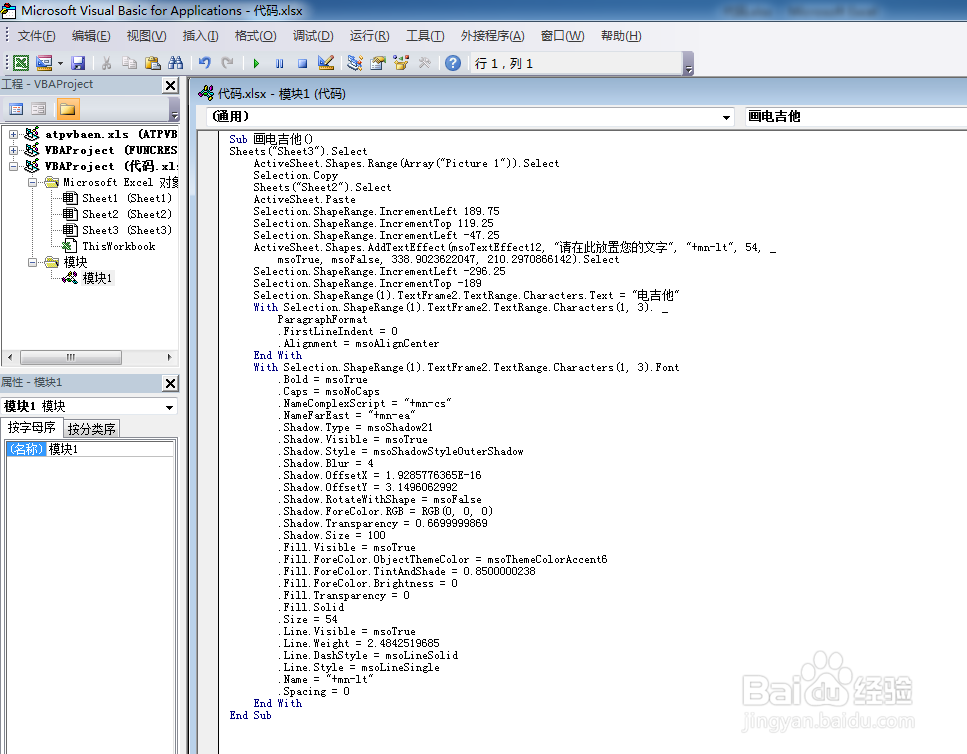967x754 pixels.
Task: Close the 工程 - VBAProject panel
Action: click(170, 85)
